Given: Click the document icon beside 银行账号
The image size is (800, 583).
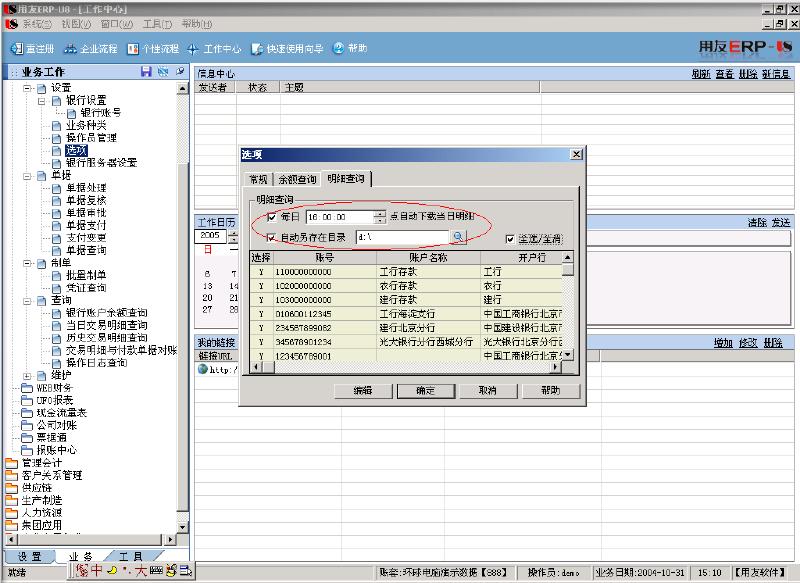Looking at the screenshot, I should [71, 113].
